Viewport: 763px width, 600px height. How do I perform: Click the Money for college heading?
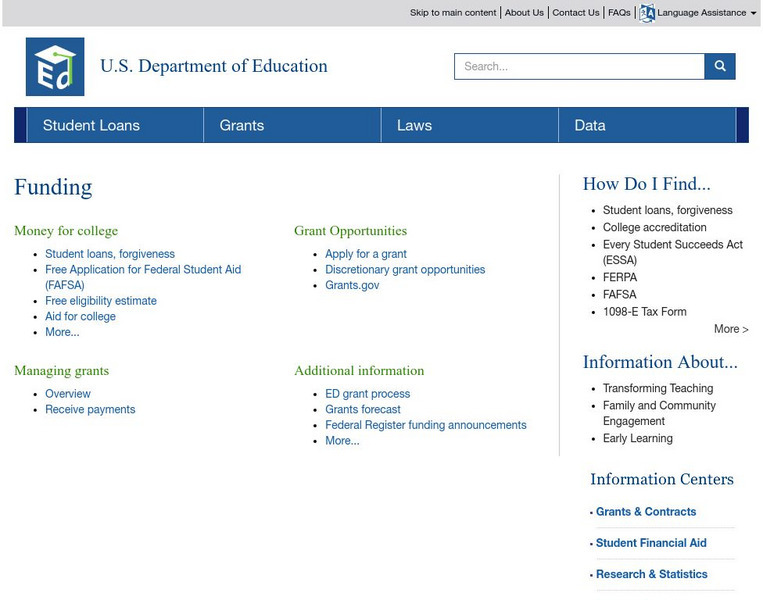(x=66, y=231)
